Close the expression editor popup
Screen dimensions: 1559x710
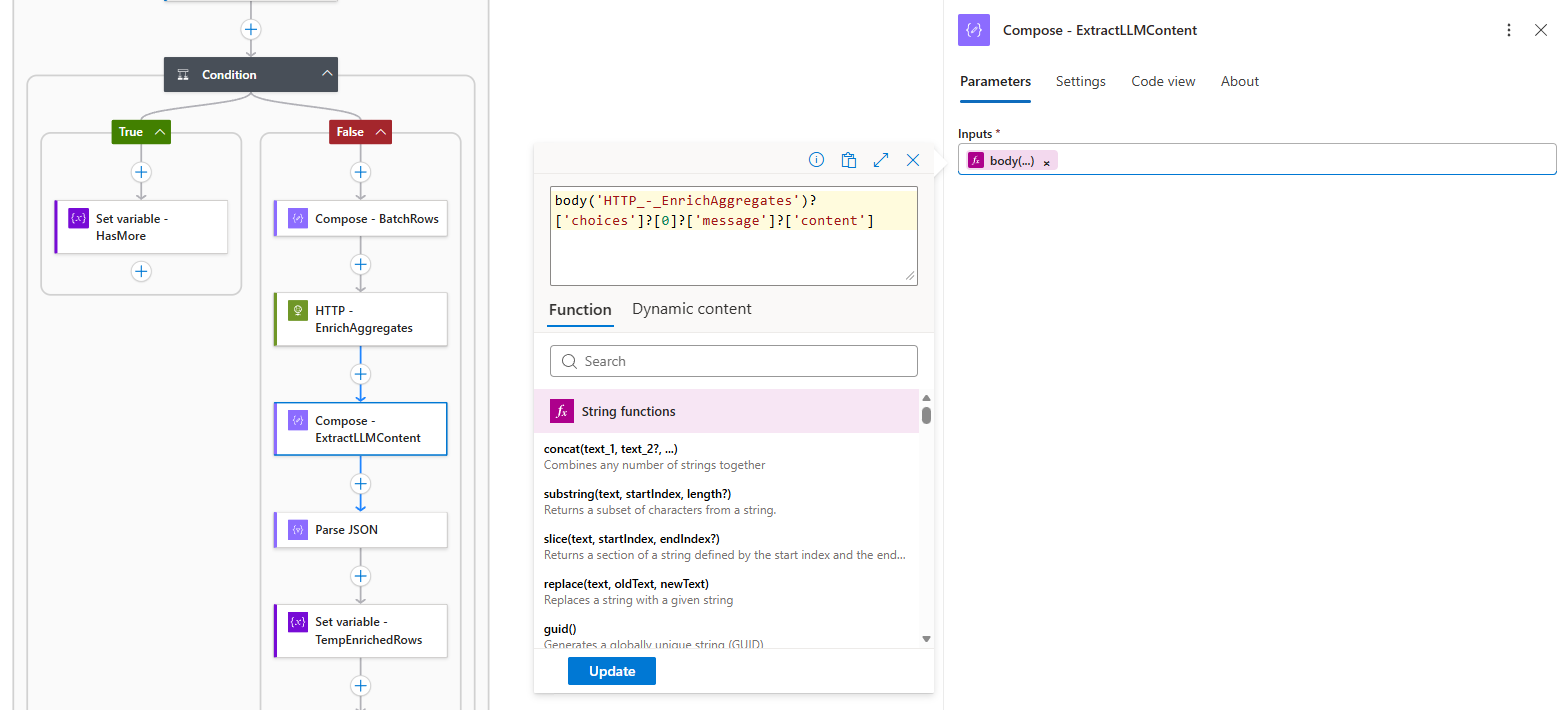[912, 160]
